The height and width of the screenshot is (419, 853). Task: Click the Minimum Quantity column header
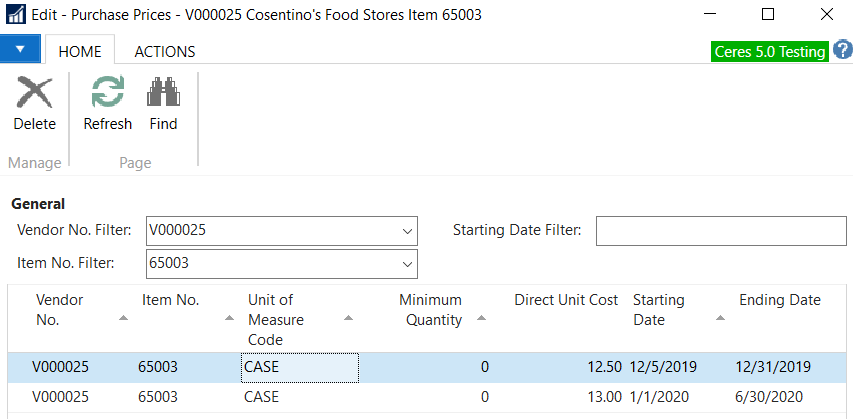(430, 309)
